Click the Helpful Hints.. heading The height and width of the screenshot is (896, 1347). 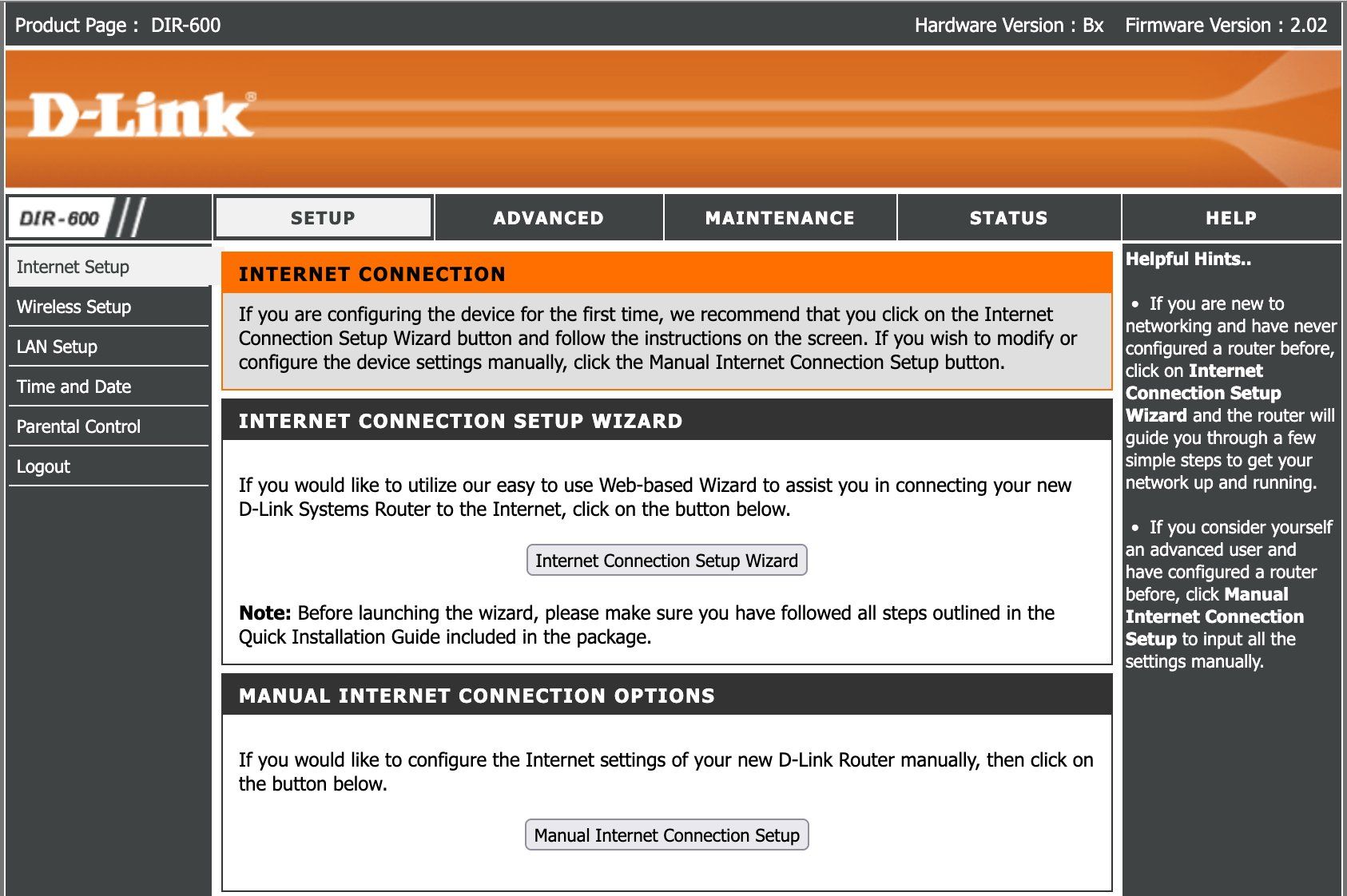[x=1188, y=259]
